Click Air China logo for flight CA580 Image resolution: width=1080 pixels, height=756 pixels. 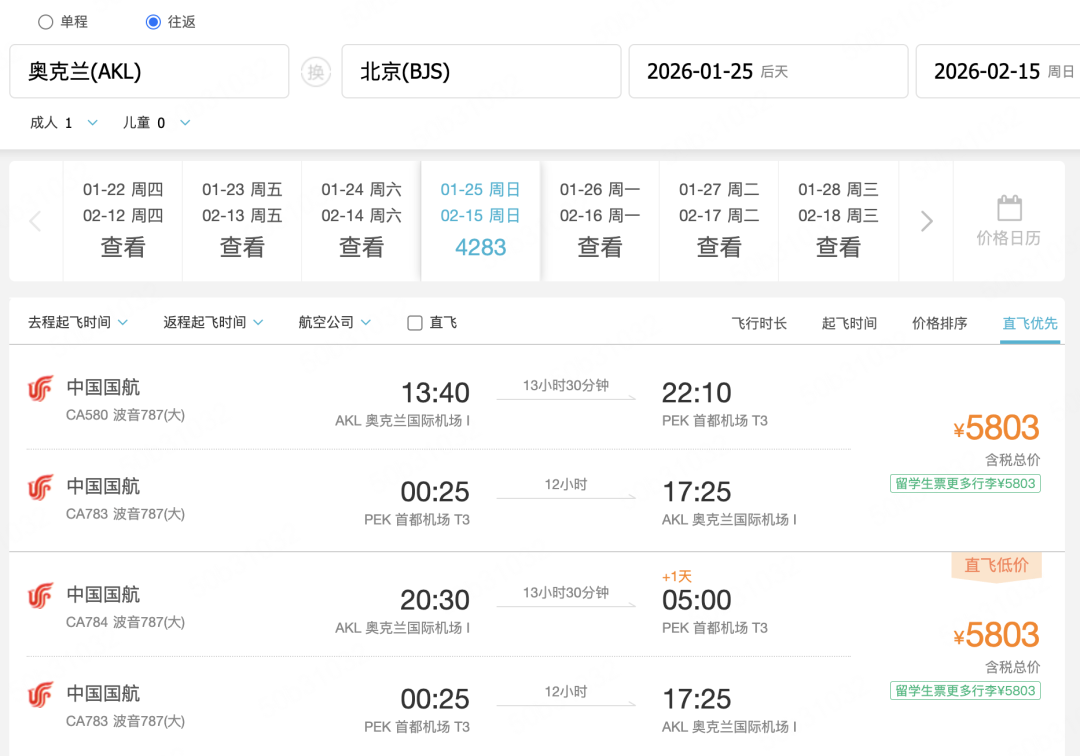[x=40, y=389]
